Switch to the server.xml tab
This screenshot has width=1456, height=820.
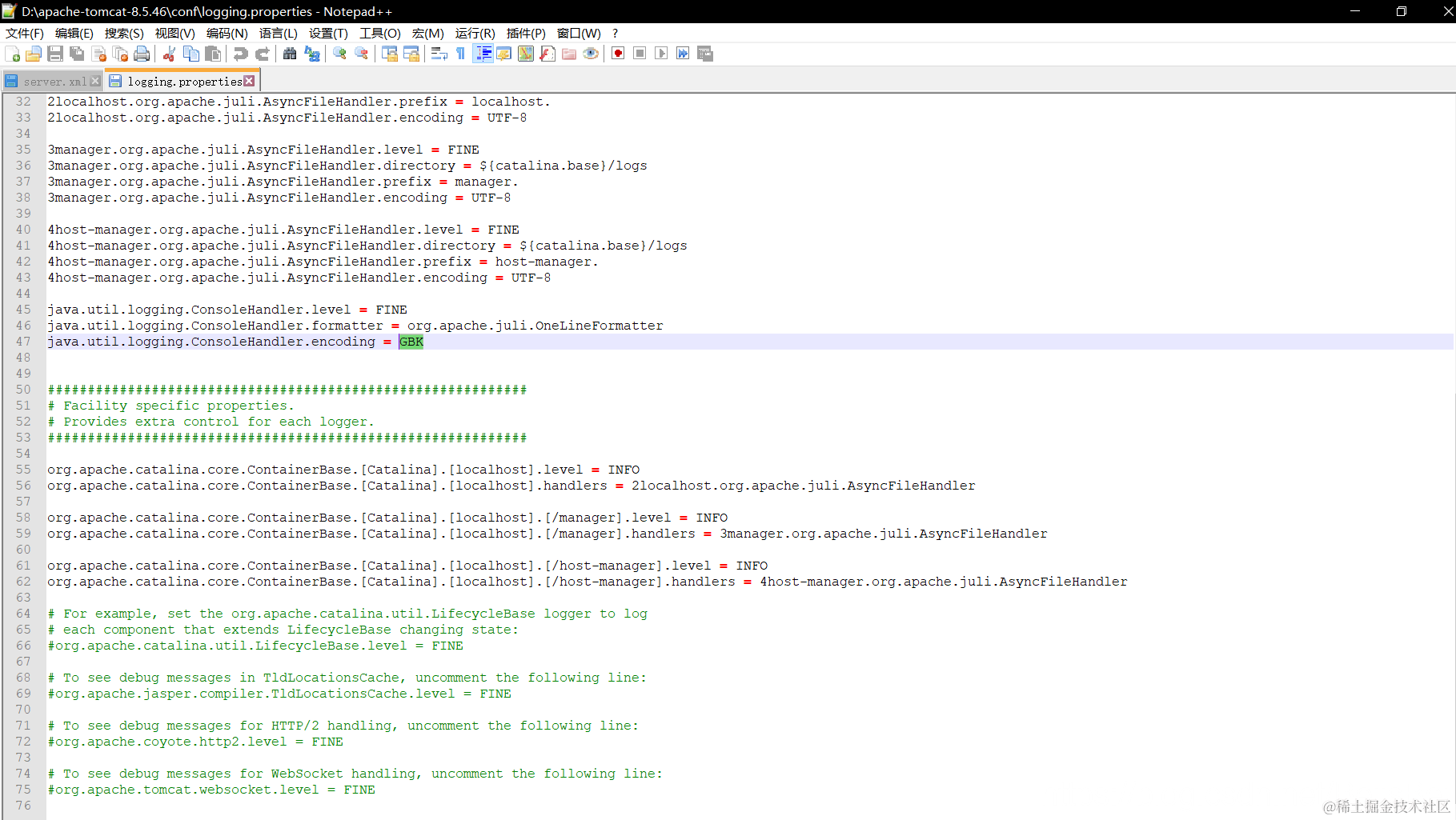[54, 82]
